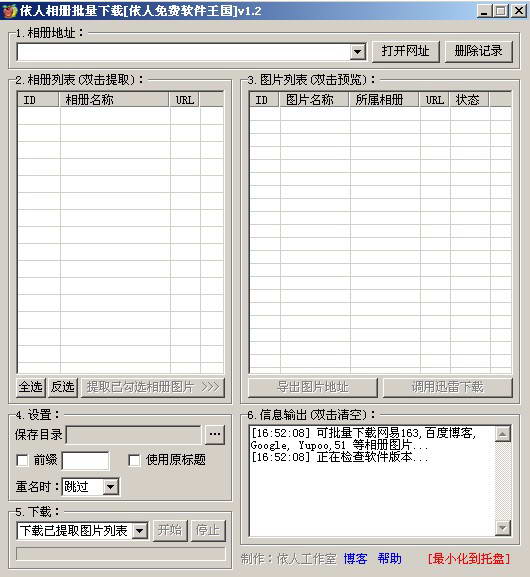The height and width of the screenshot is (577, 530).
Task: Click the 开始 download button
Action: click(170, 530)
